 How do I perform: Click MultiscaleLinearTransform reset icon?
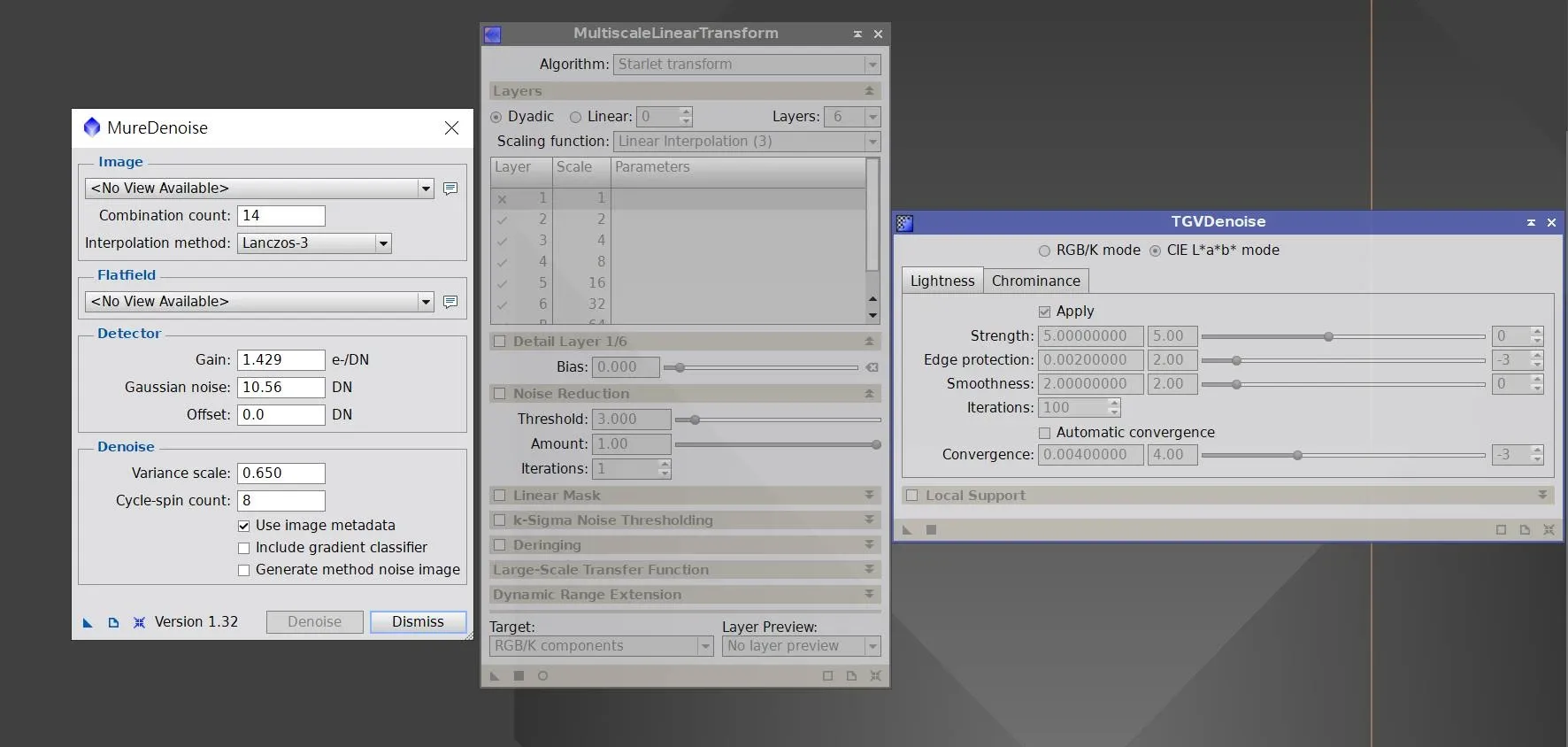click(x=875, y=676)
